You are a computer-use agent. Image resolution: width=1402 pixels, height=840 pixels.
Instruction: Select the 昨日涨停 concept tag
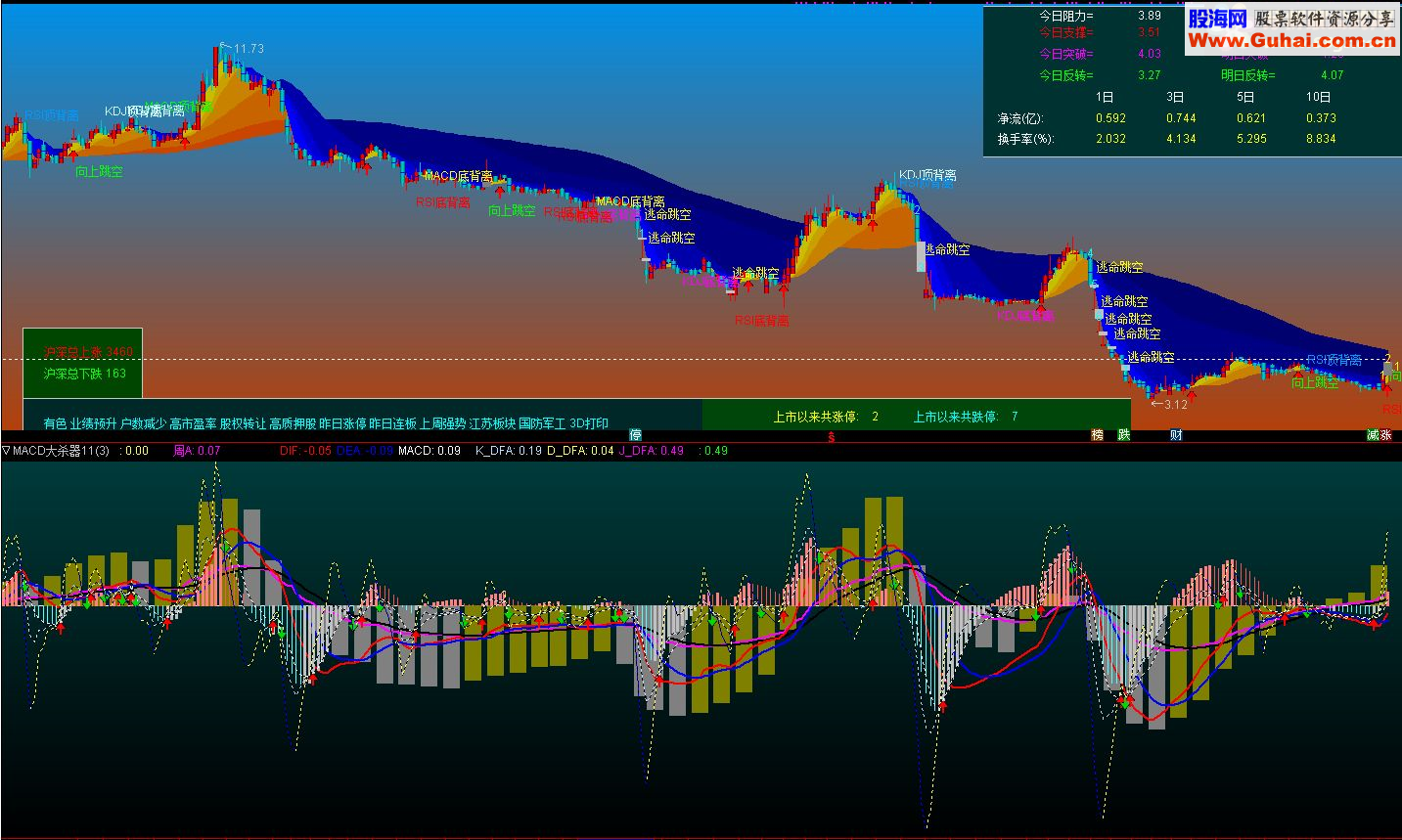(x=342, y=423)
